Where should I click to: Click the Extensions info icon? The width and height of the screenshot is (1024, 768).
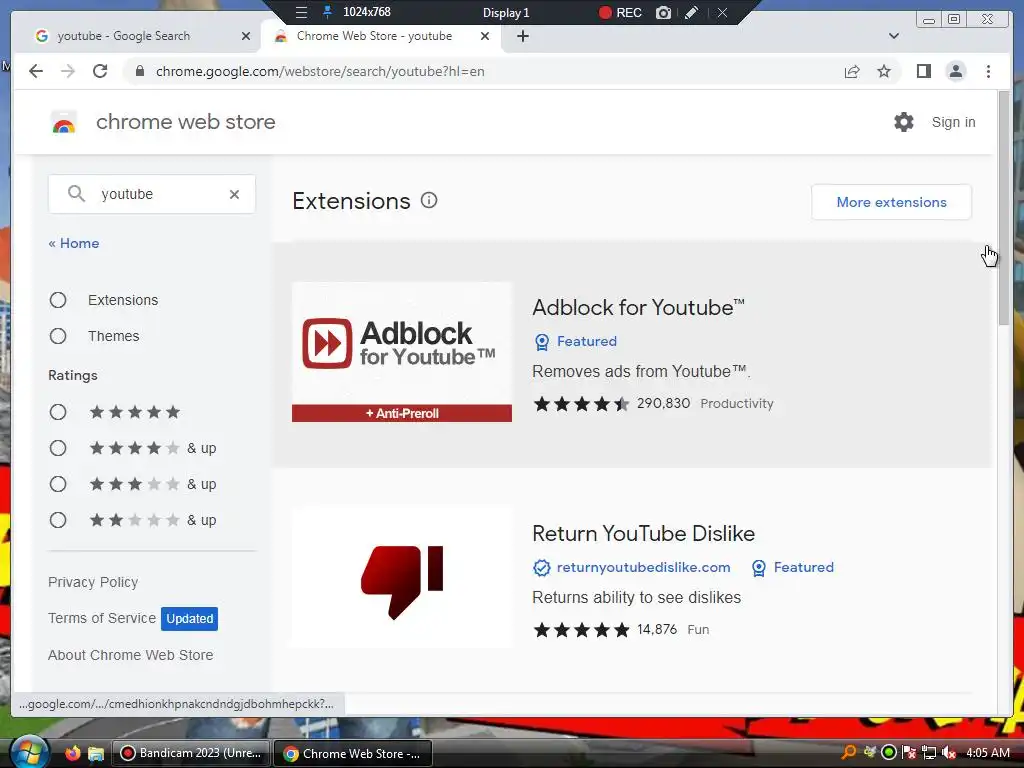[429, 200]
